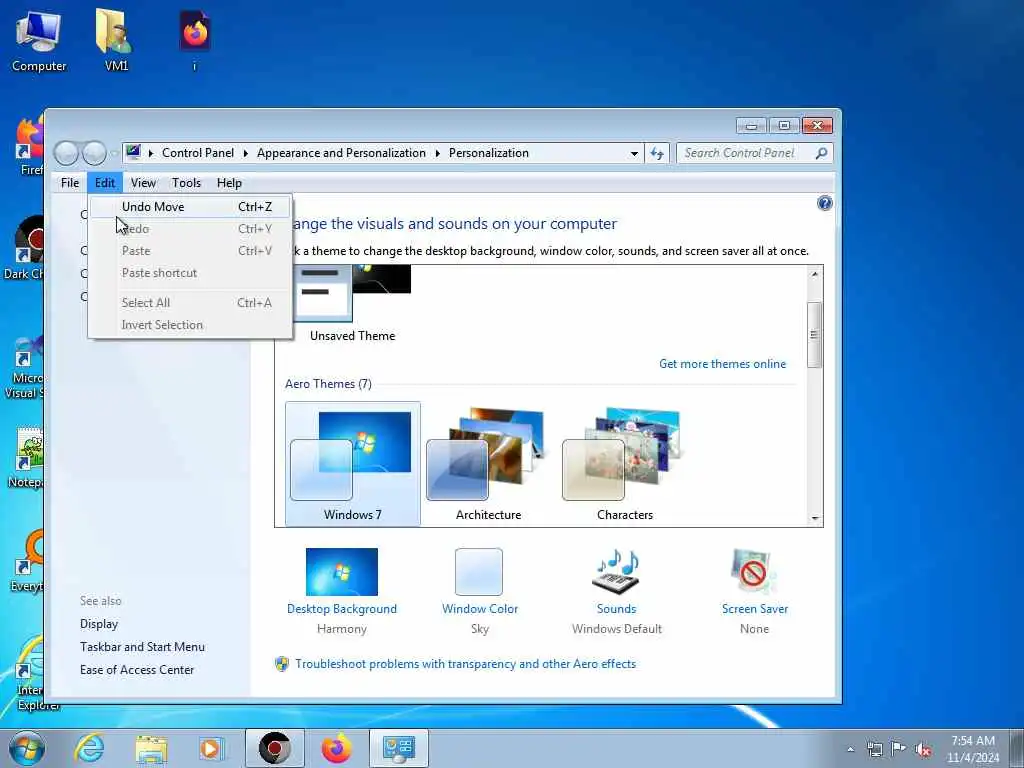Expand the arrow after Control Panel breadcrumb
Viewport: 1024px width, 768px height.
pos(246,153)
